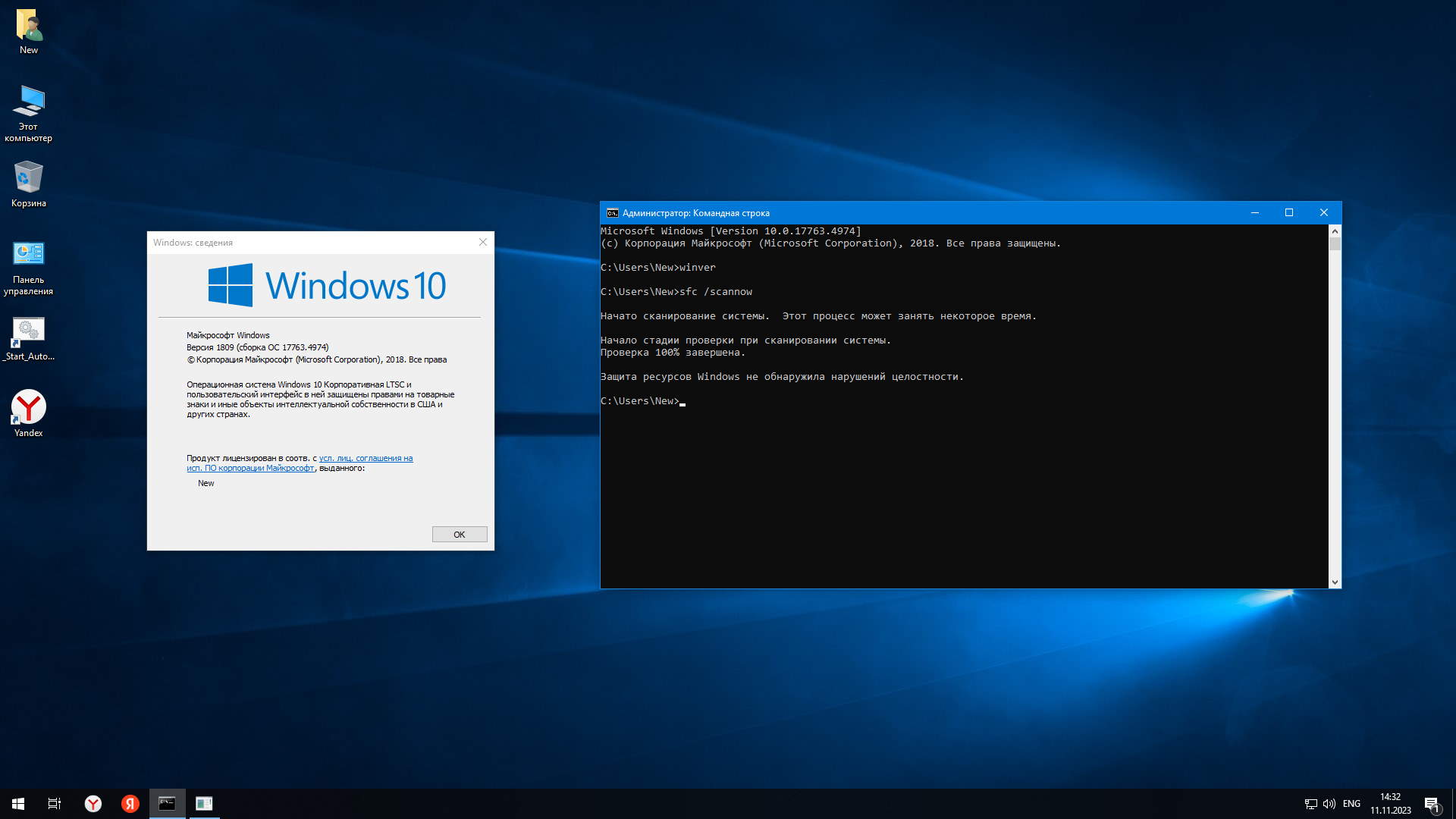Screen dimensions: 1456x819
Task: Click the Windows Start button
Action: (18, 804)
